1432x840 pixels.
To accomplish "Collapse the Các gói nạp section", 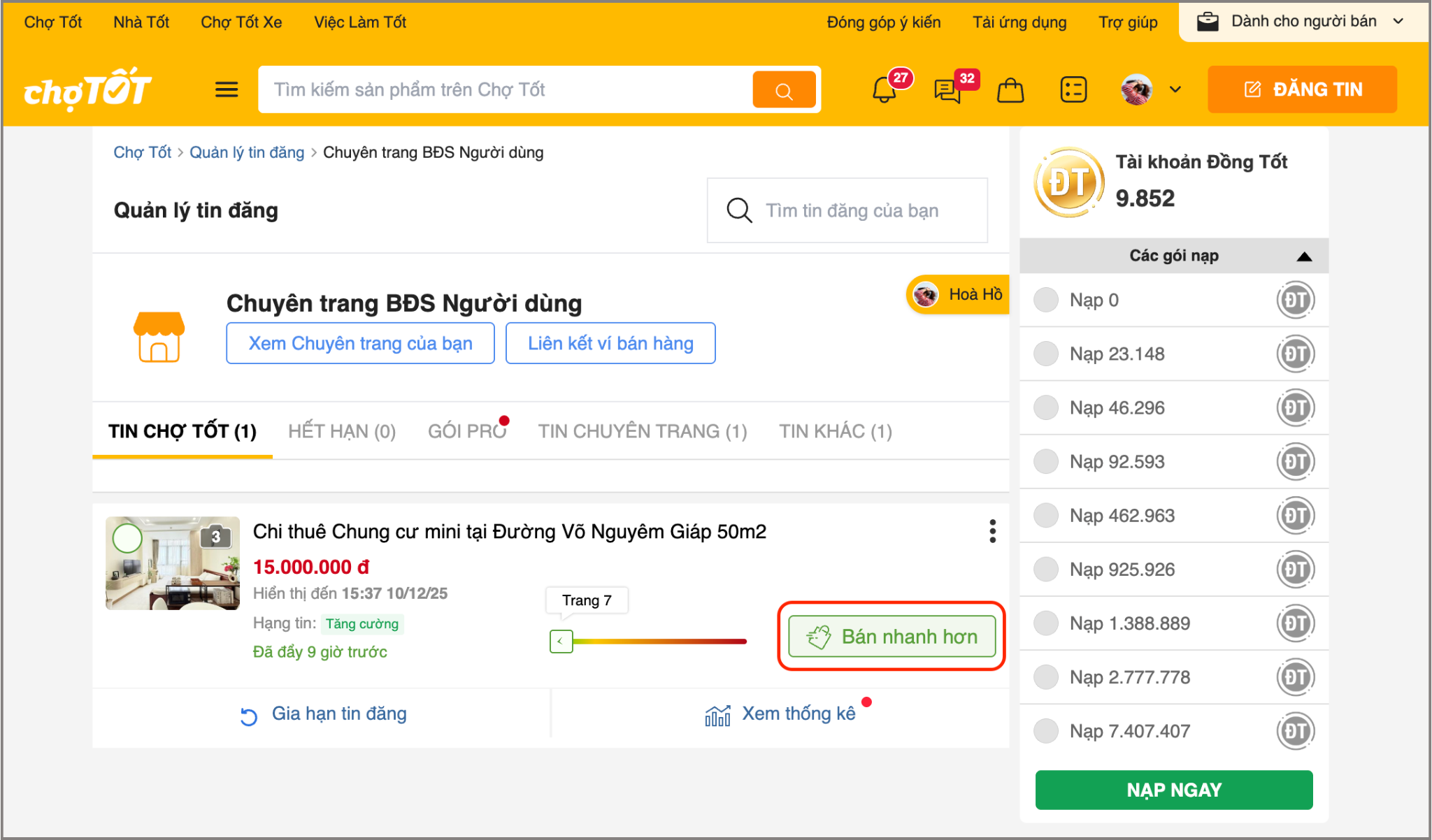I will pos(1303,256).
